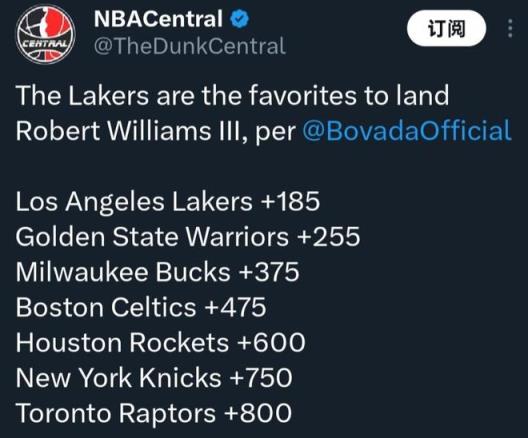
Task: Click the +800 odds number
Action: [258, 413]
